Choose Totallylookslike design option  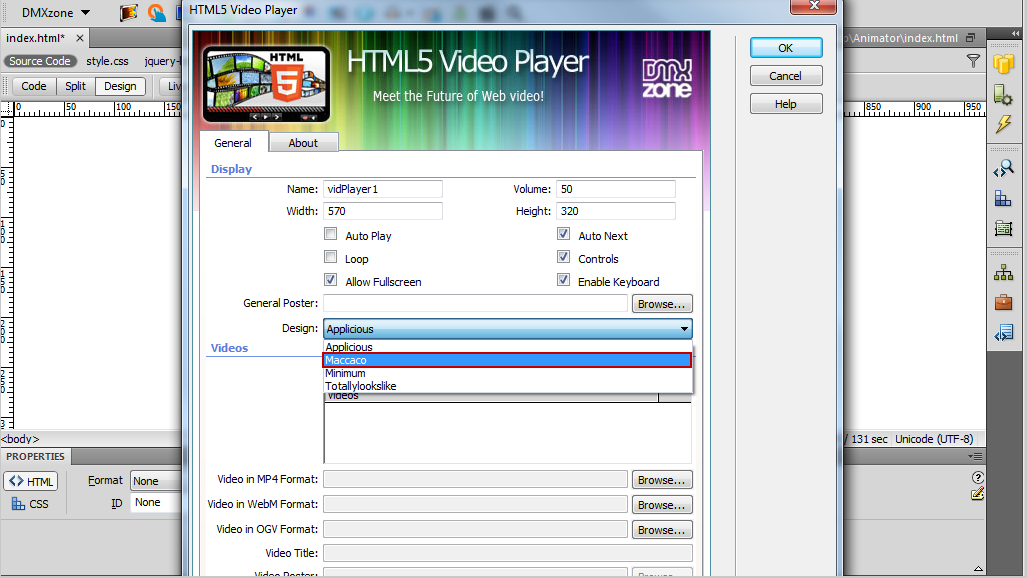tap(508, 386)
